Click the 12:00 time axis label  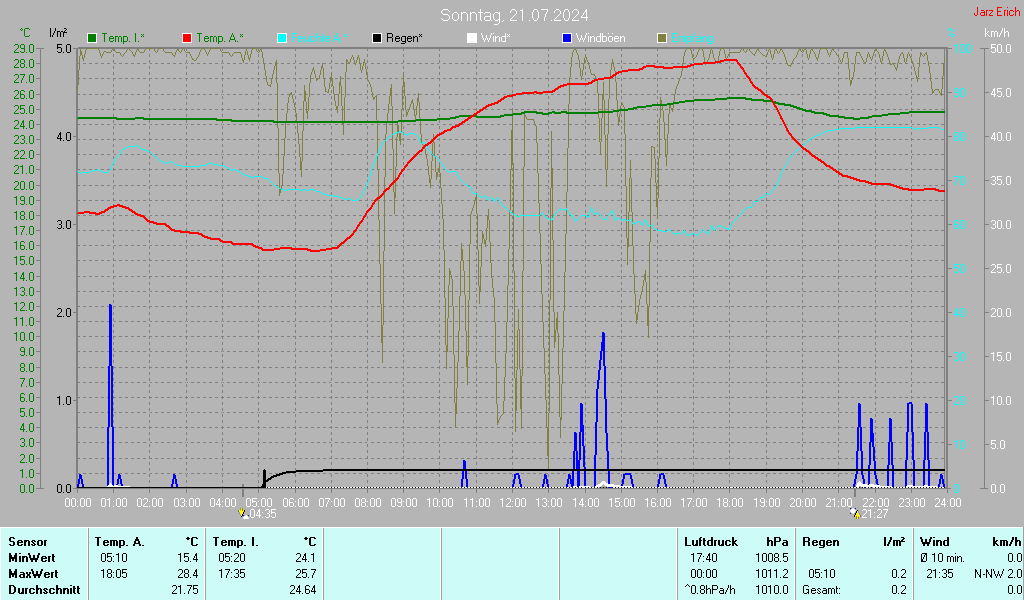(x=512, y=501)
